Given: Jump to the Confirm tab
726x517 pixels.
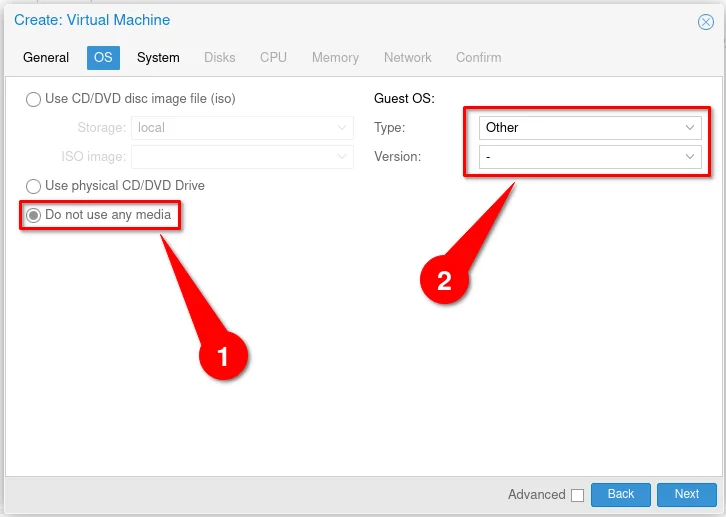Looking at the screenshot, I should pyautogui.click(x=478, y=57).
